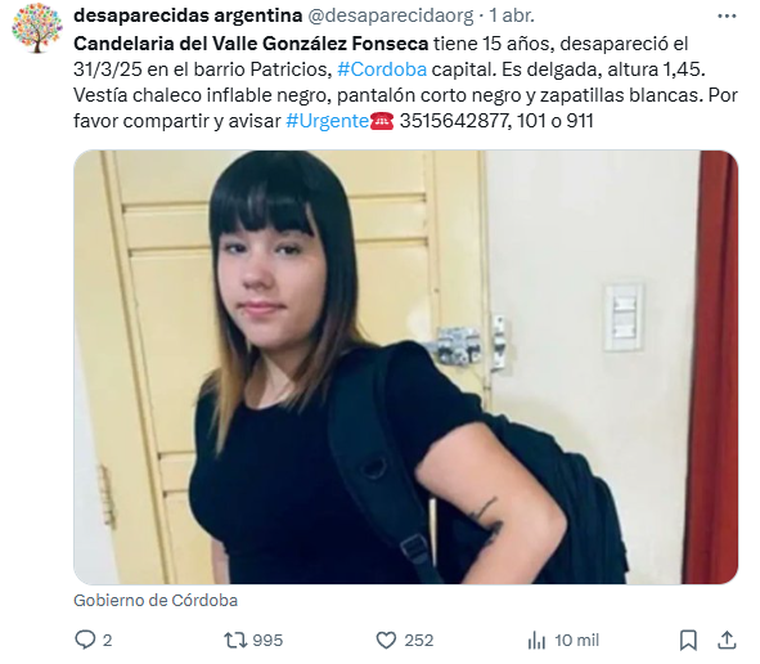The image size is (760, 664).
Task: Click the Gobierno de Córdoba image caption
Action: tap(156, 601)
